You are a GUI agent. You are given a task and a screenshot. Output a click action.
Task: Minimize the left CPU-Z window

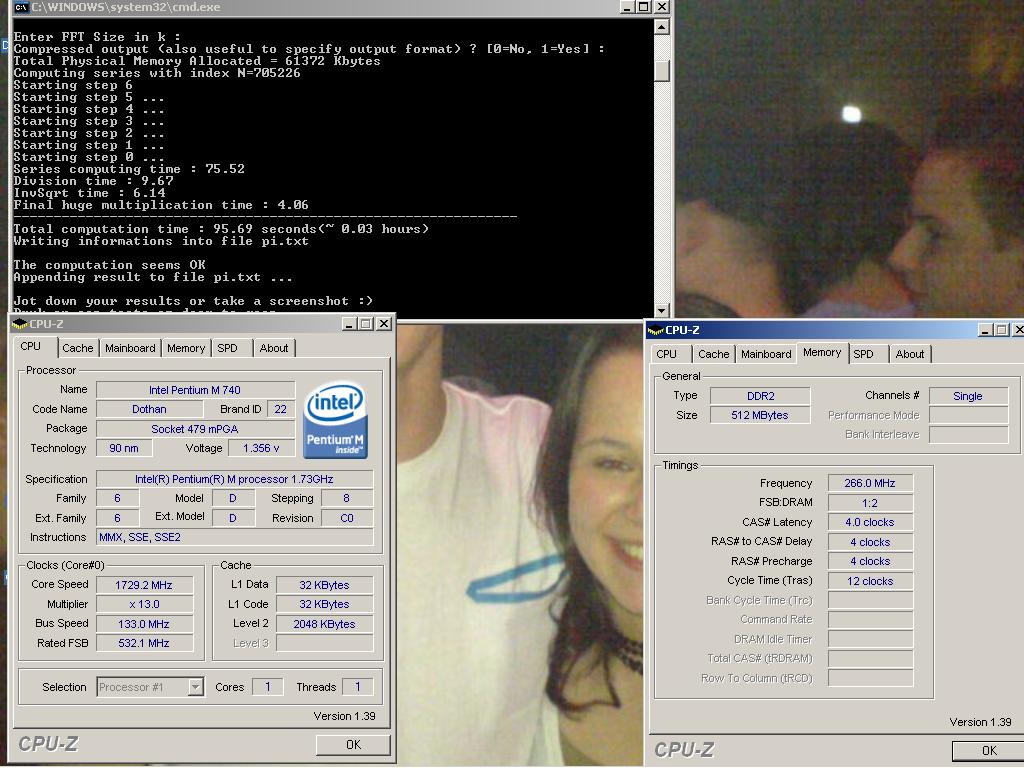(x=349, y=324)
